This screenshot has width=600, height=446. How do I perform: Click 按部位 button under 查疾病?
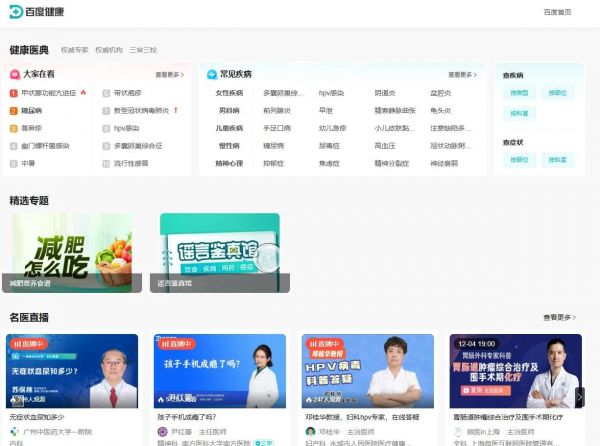click(558, 93)
